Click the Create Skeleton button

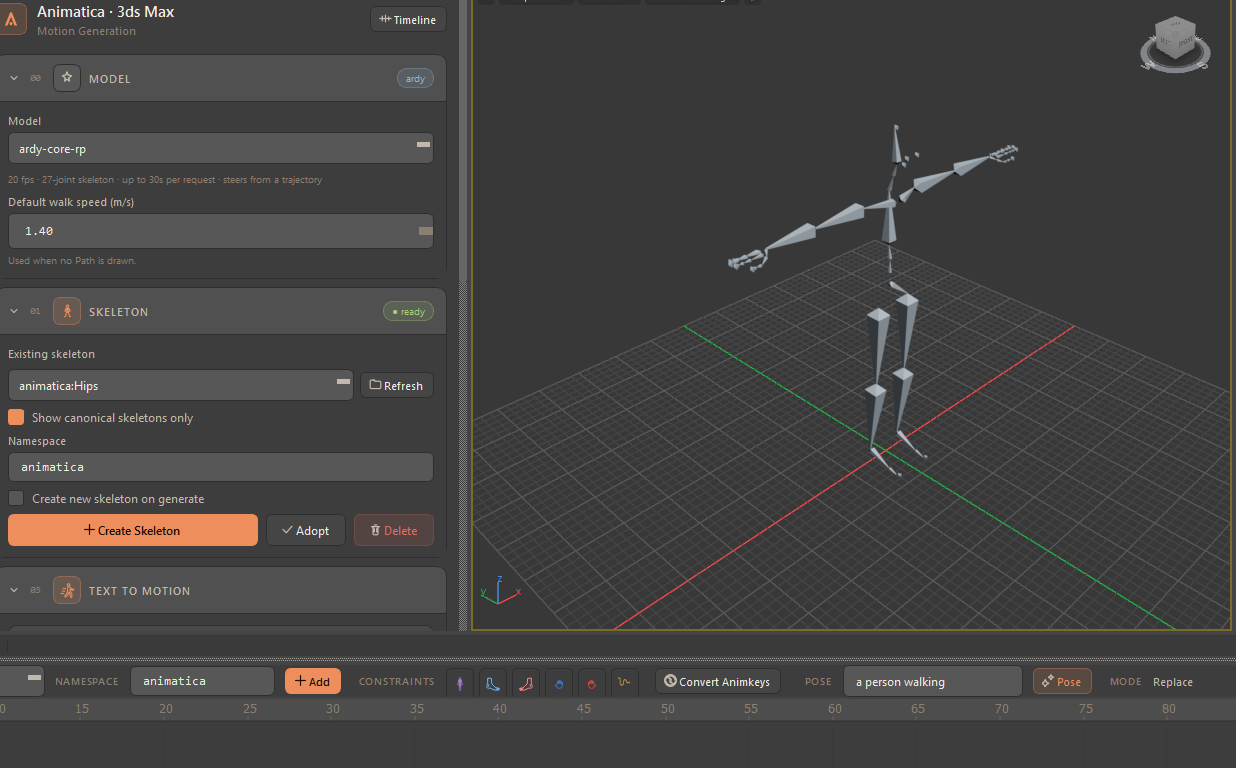pos(133,530)
